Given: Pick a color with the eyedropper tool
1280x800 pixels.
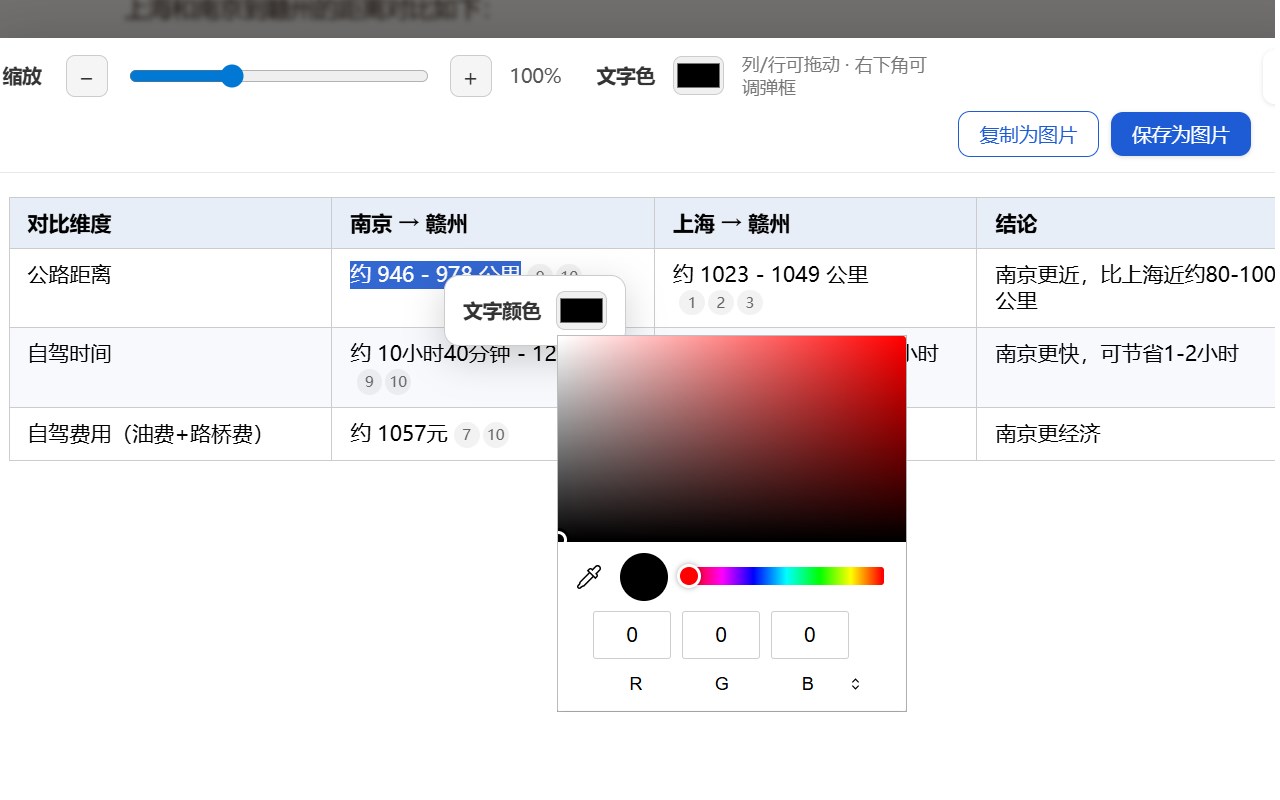Looking at the screenshot, I should [589, 577].
